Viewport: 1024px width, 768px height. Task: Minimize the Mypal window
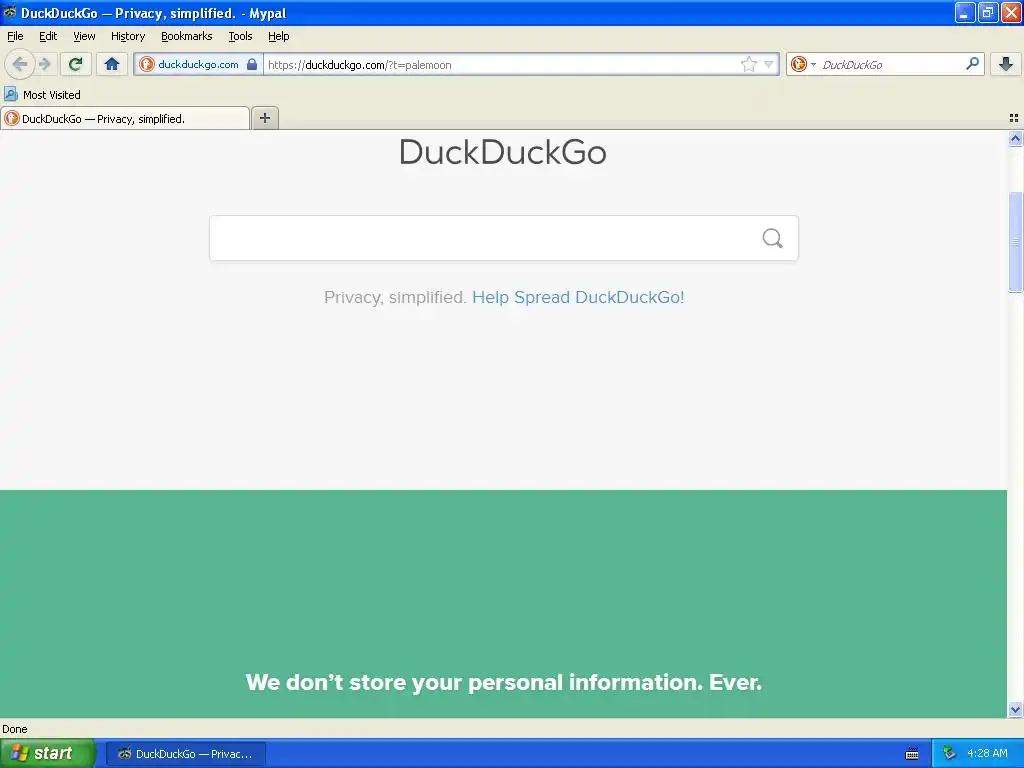965,12
